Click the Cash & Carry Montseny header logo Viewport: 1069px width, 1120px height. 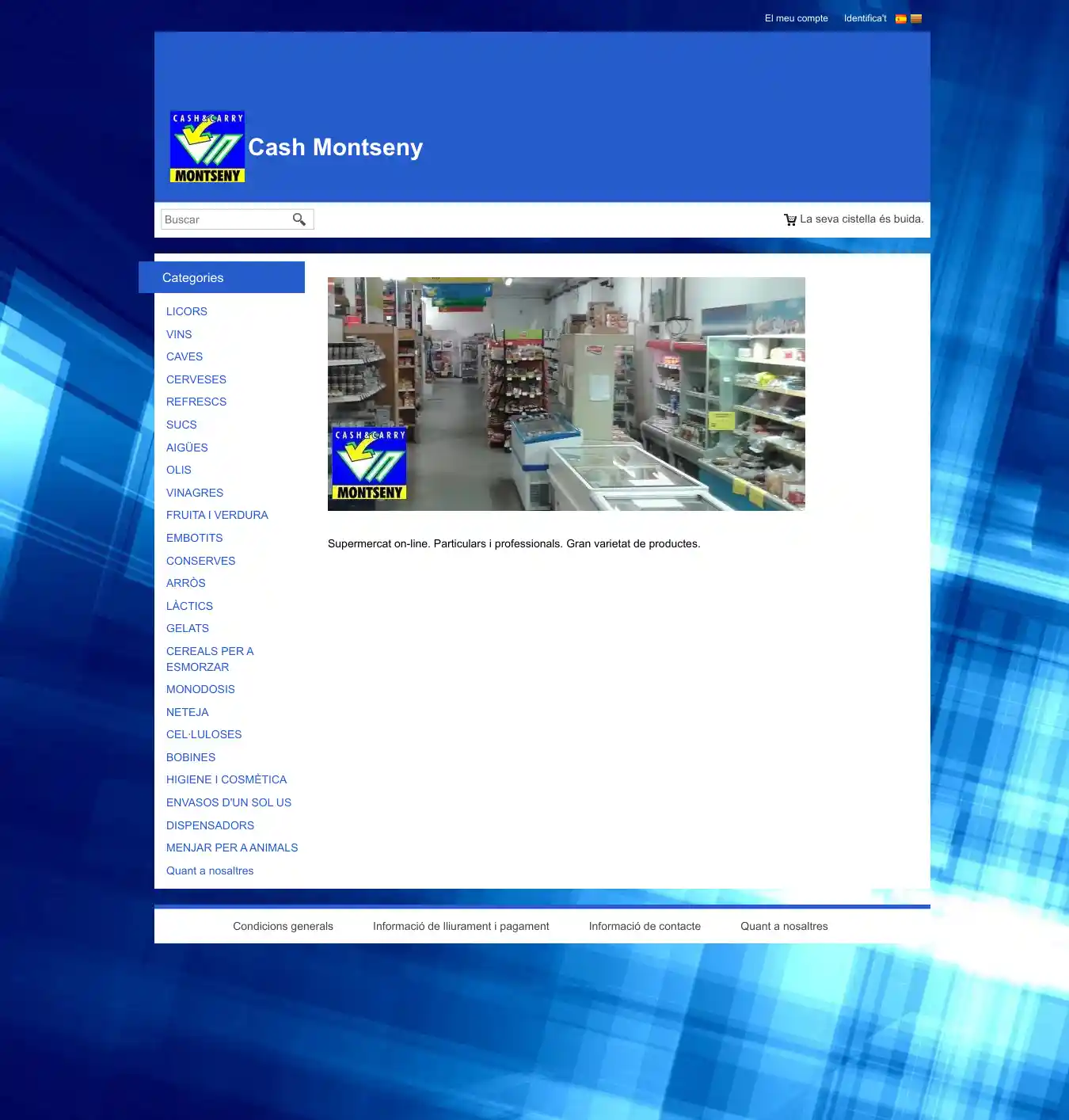click(x=207, y=147)
